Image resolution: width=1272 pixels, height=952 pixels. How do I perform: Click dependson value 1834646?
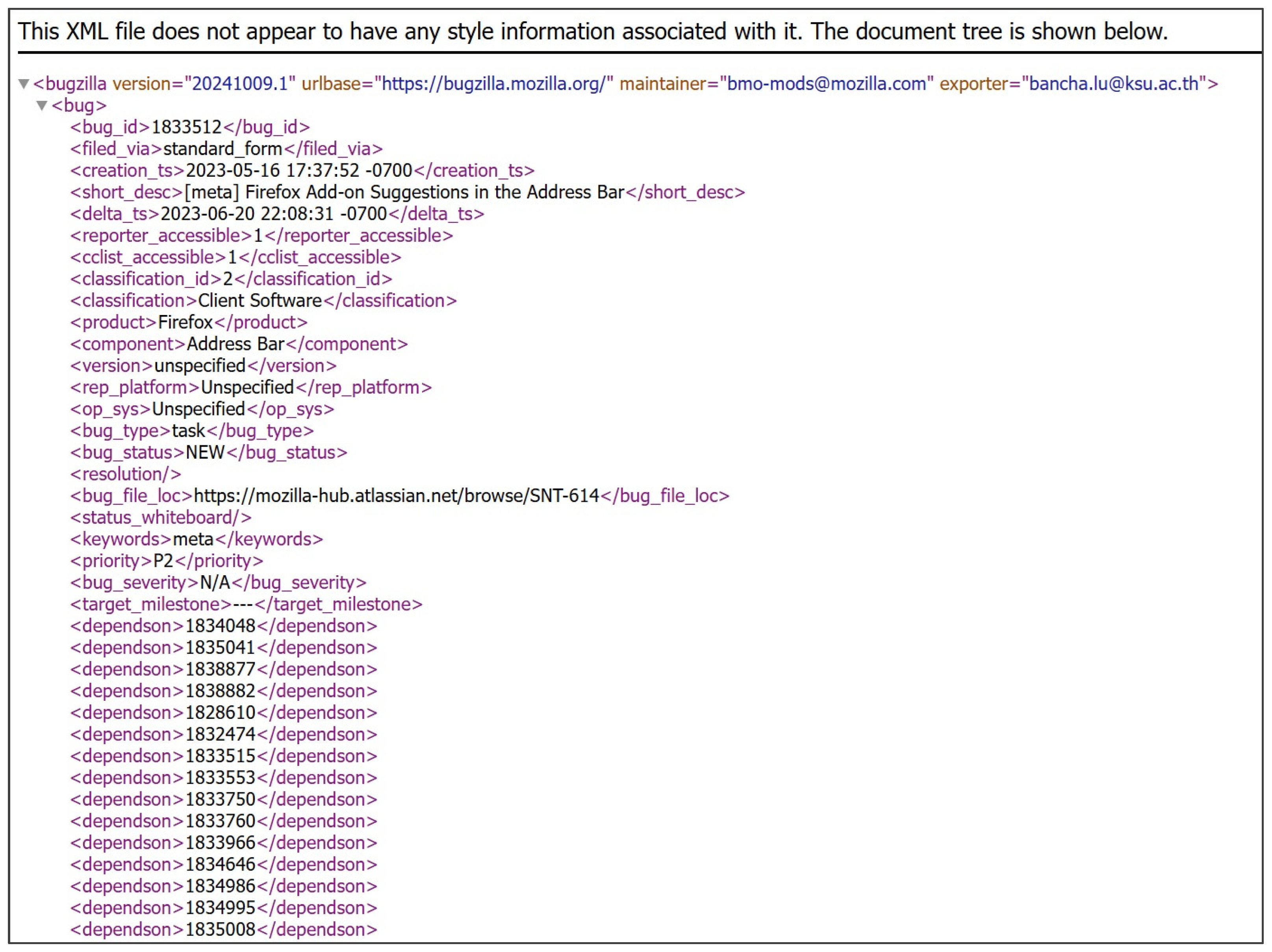pos(220,865)
